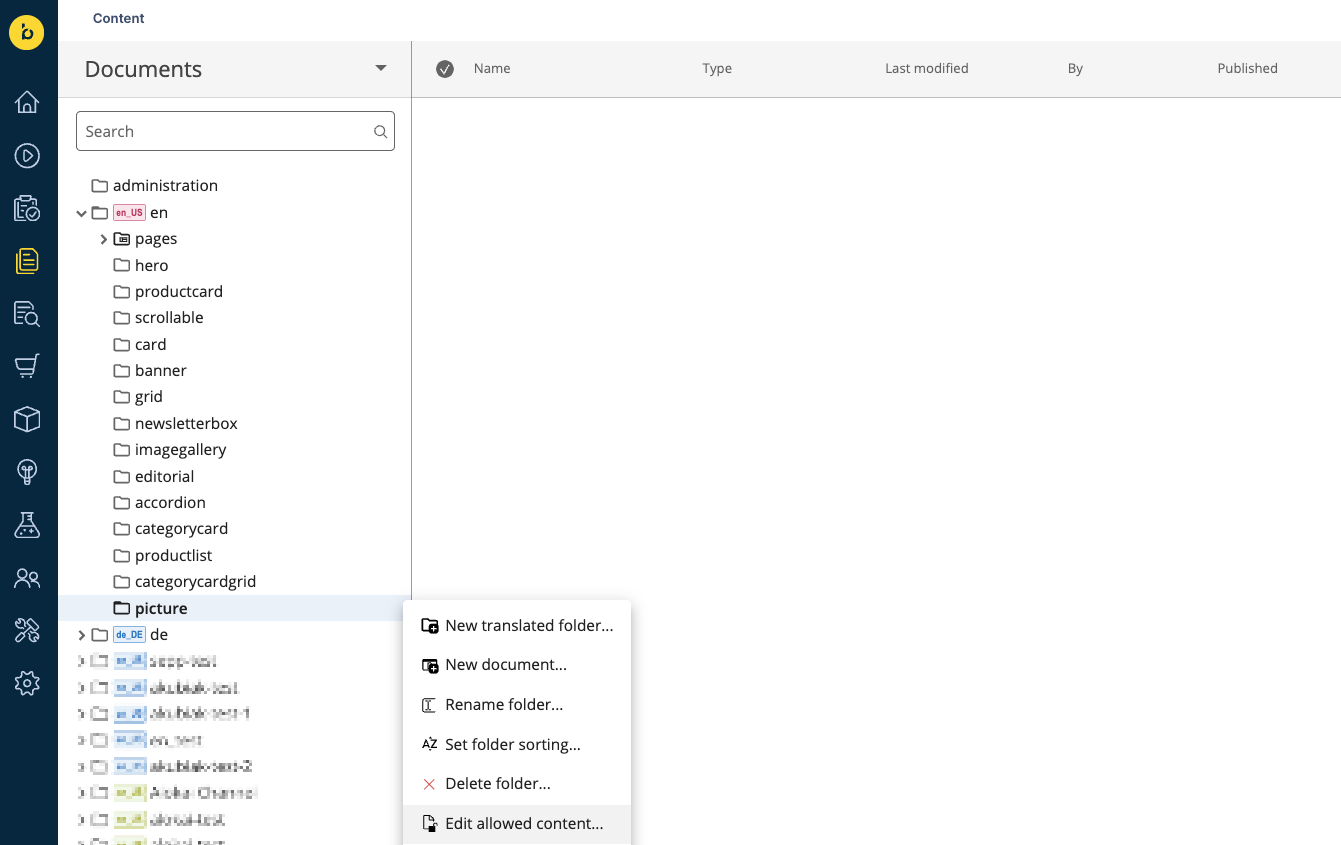The height and width of the screenshot is (845, 1341).
Task: Open the lightbulb insights sidebar icon
Action: pos(27,472)
